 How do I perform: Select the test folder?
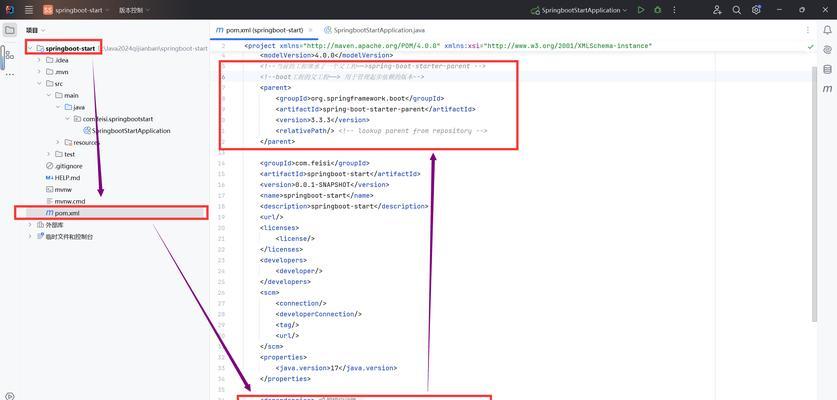(65, 154)
